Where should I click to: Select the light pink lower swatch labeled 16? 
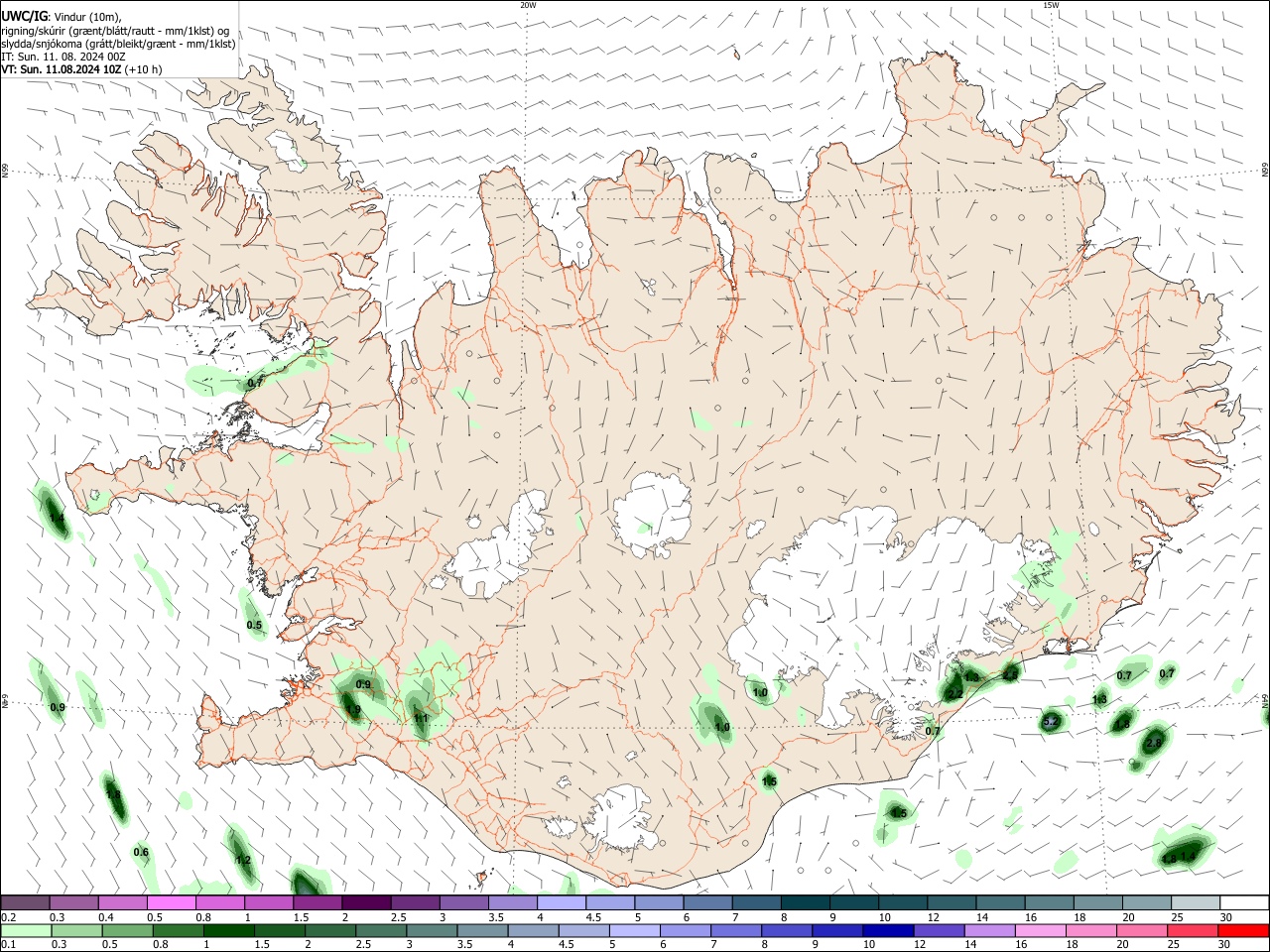pos(1041,931)
